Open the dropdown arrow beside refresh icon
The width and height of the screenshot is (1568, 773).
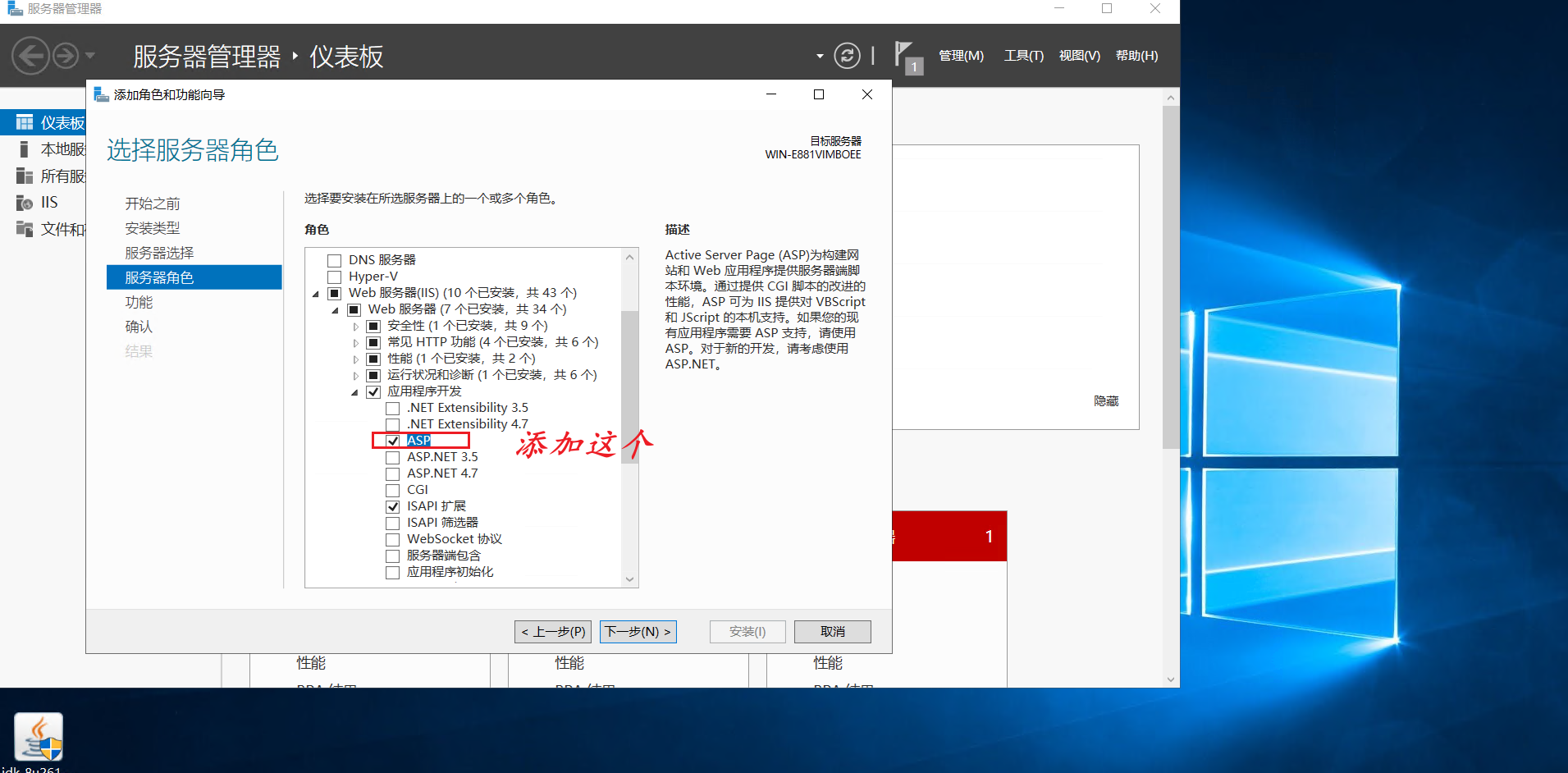click(820, 56)
